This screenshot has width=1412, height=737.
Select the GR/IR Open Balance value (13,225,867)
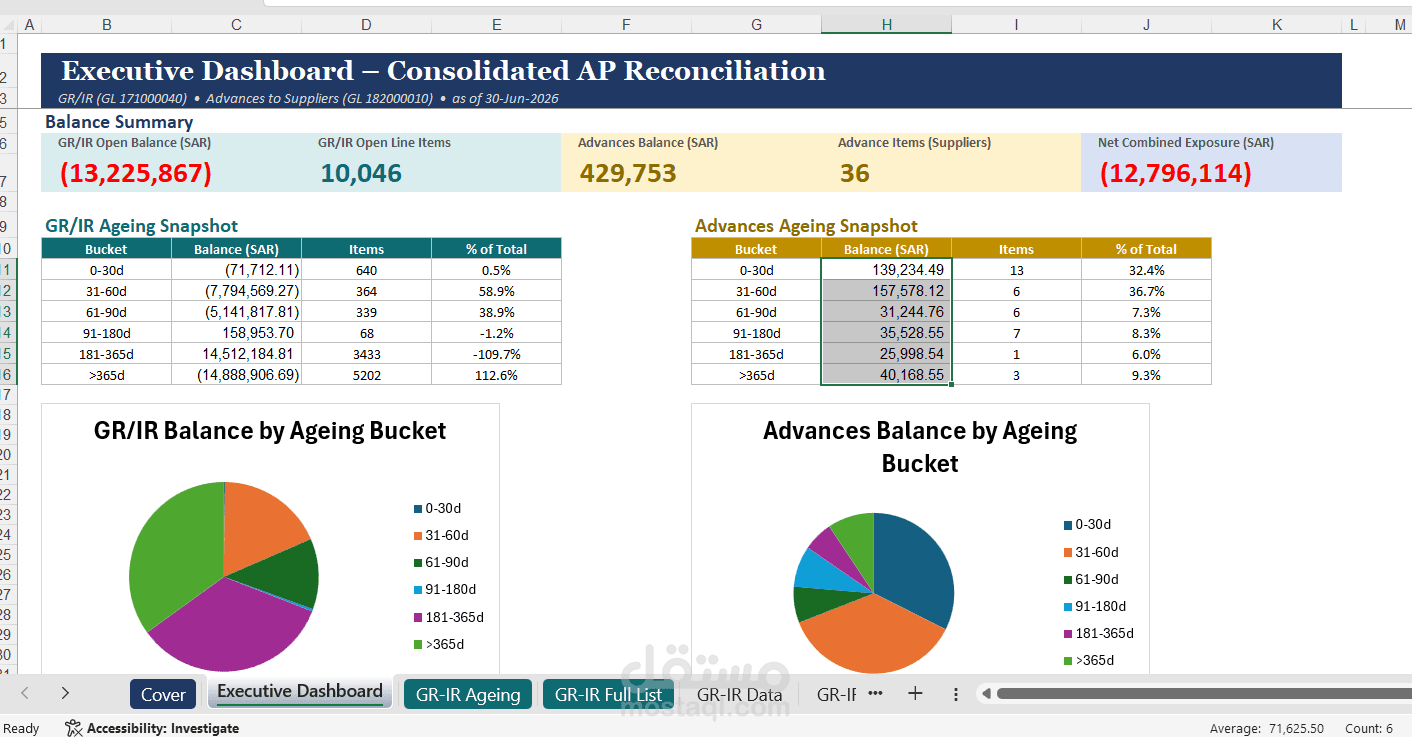click(135, 173)
